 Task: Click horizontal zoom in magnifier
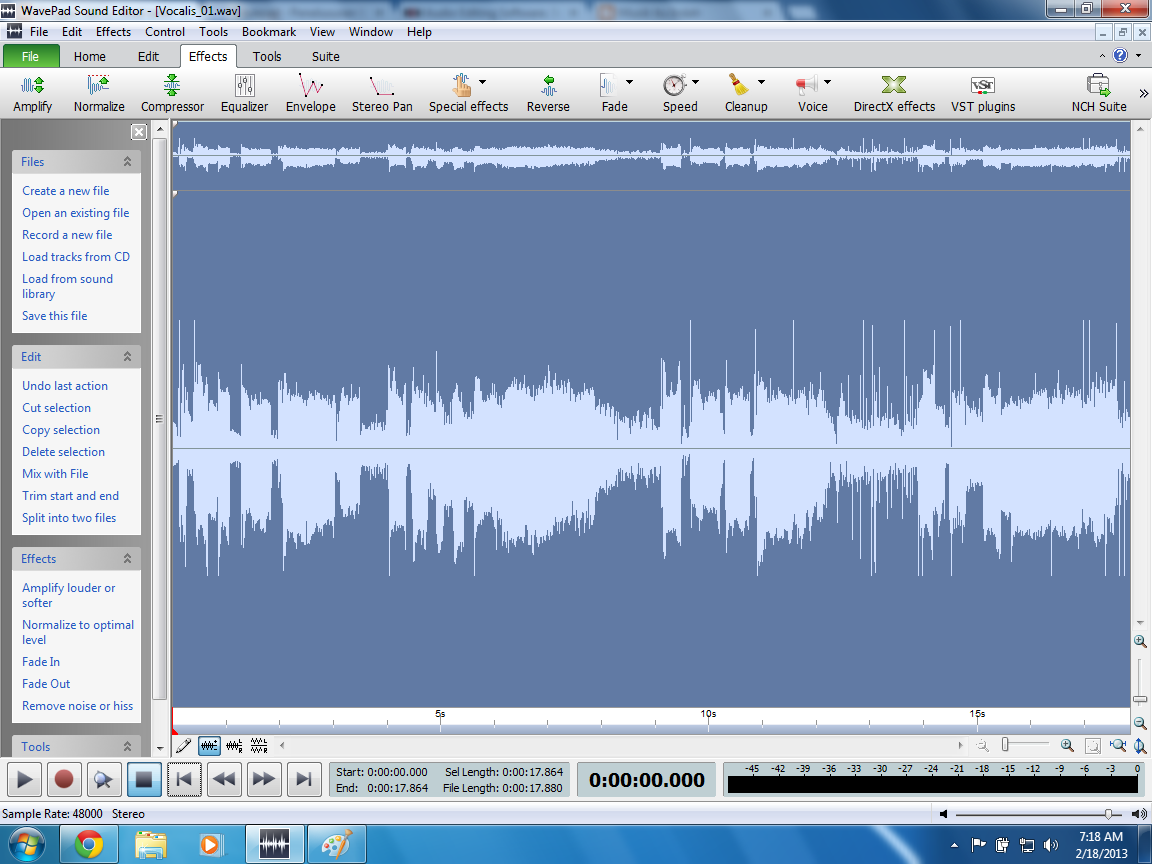tap(1068, 746)
